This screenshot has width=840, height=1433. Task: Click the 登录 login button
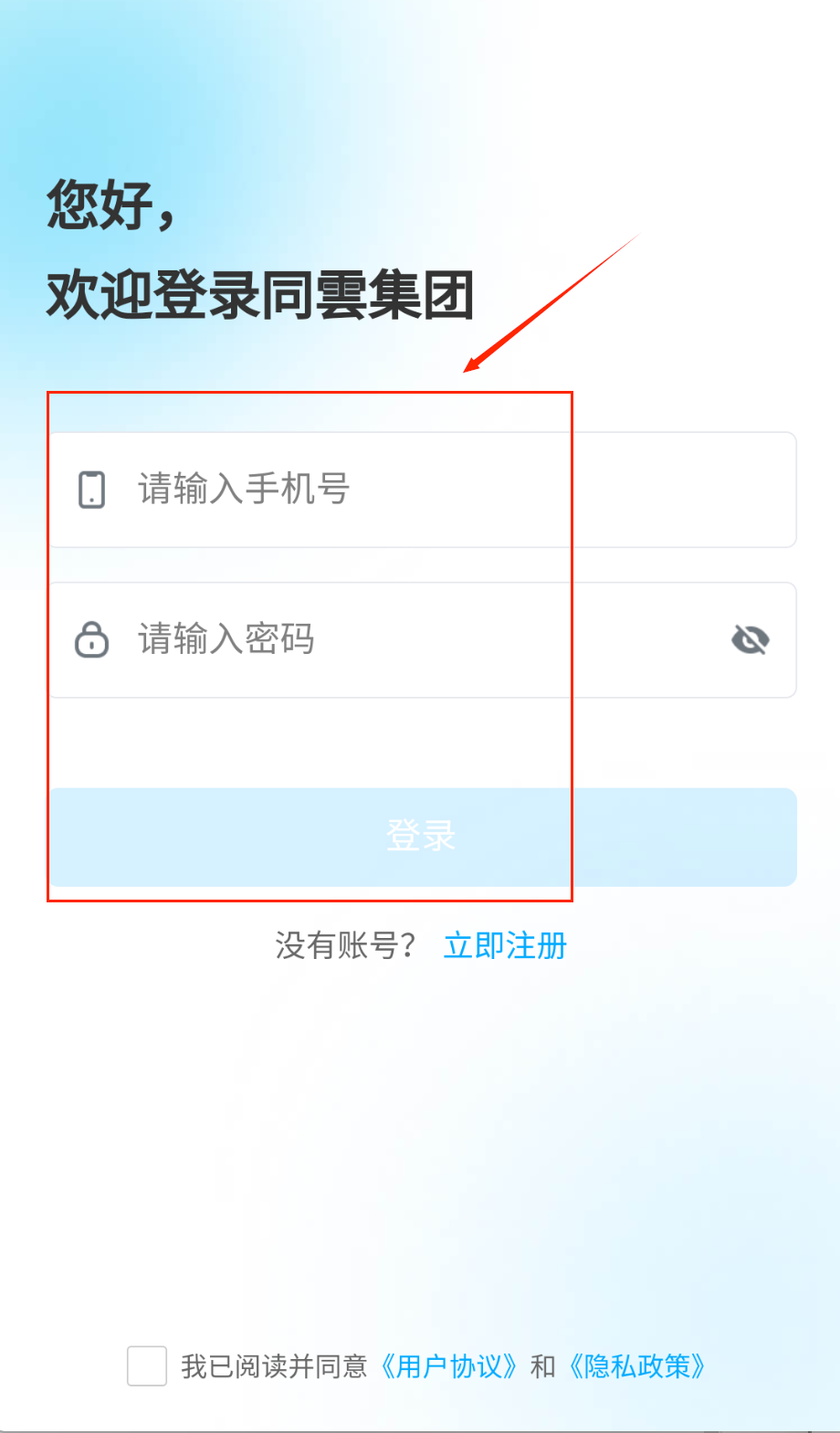[x=422, y=837]
